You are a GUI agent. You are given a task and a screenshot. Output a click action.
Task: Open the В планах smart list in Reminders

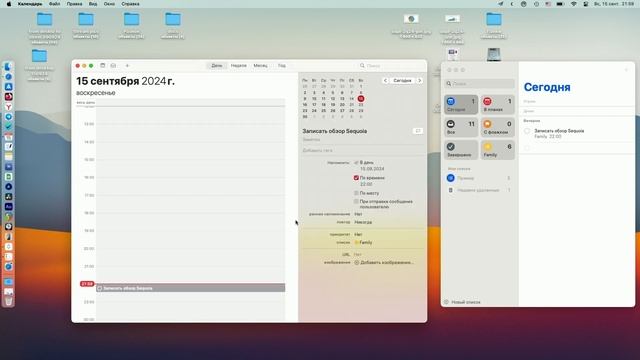[x=498, y=104]
